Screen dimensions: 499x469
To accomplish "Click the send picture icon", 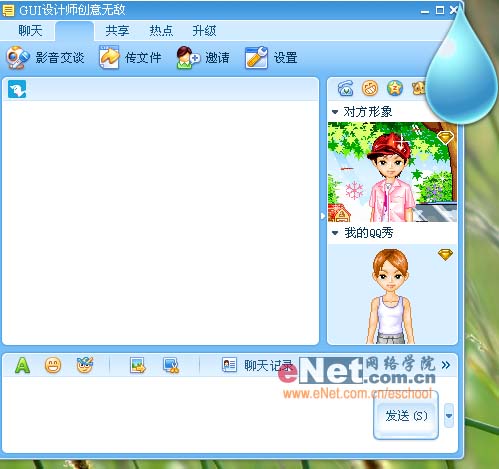I will pyautogui.click(x=138, y=365).
